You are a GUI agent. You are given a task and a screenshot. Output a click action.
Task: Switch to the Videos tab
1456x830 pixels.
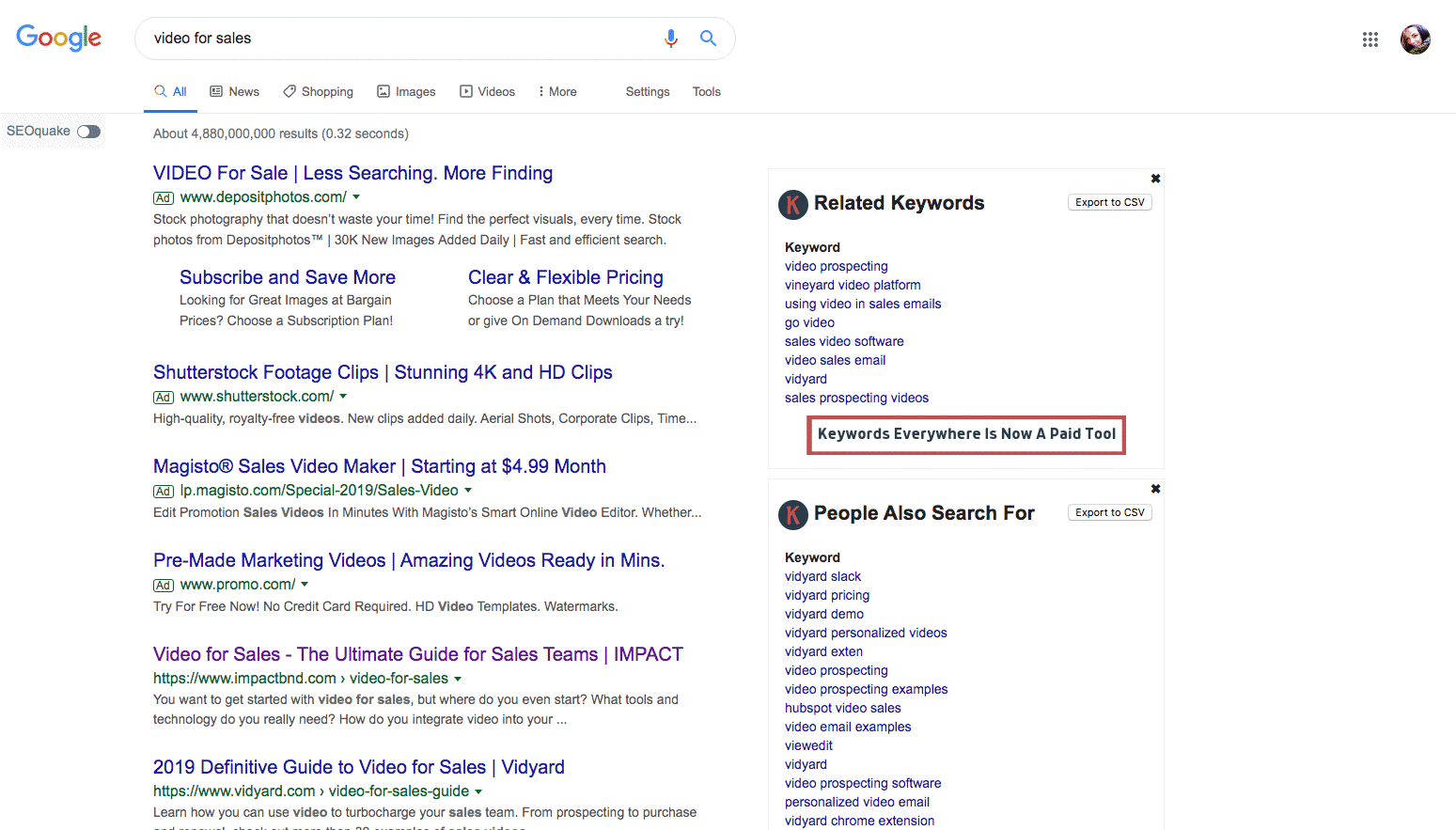tap(487, 91)
